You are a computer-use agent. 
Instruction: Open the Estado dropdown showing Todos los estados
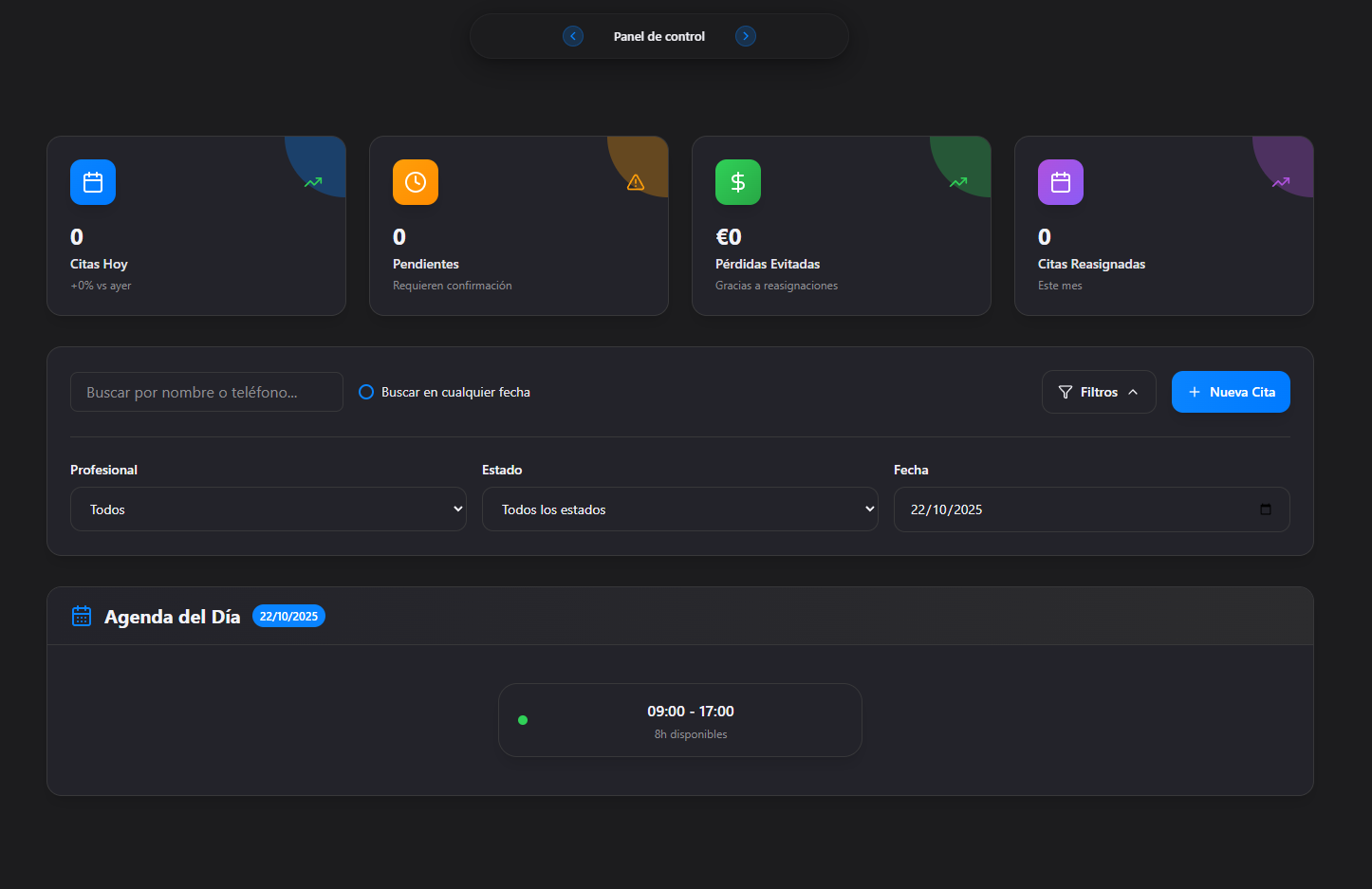tap(679, 509)
